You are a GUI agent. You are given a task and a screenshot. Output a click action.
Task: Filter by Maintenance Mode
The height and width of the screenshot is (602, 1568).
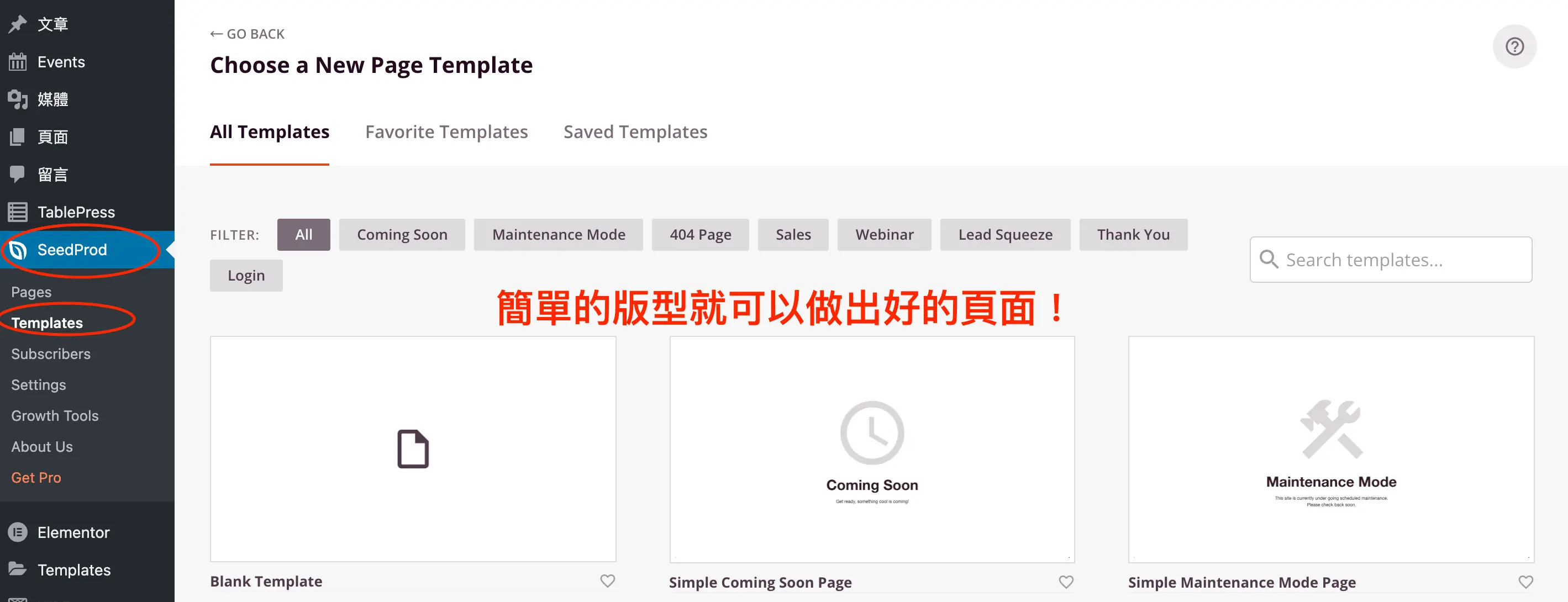coord(558,234)
